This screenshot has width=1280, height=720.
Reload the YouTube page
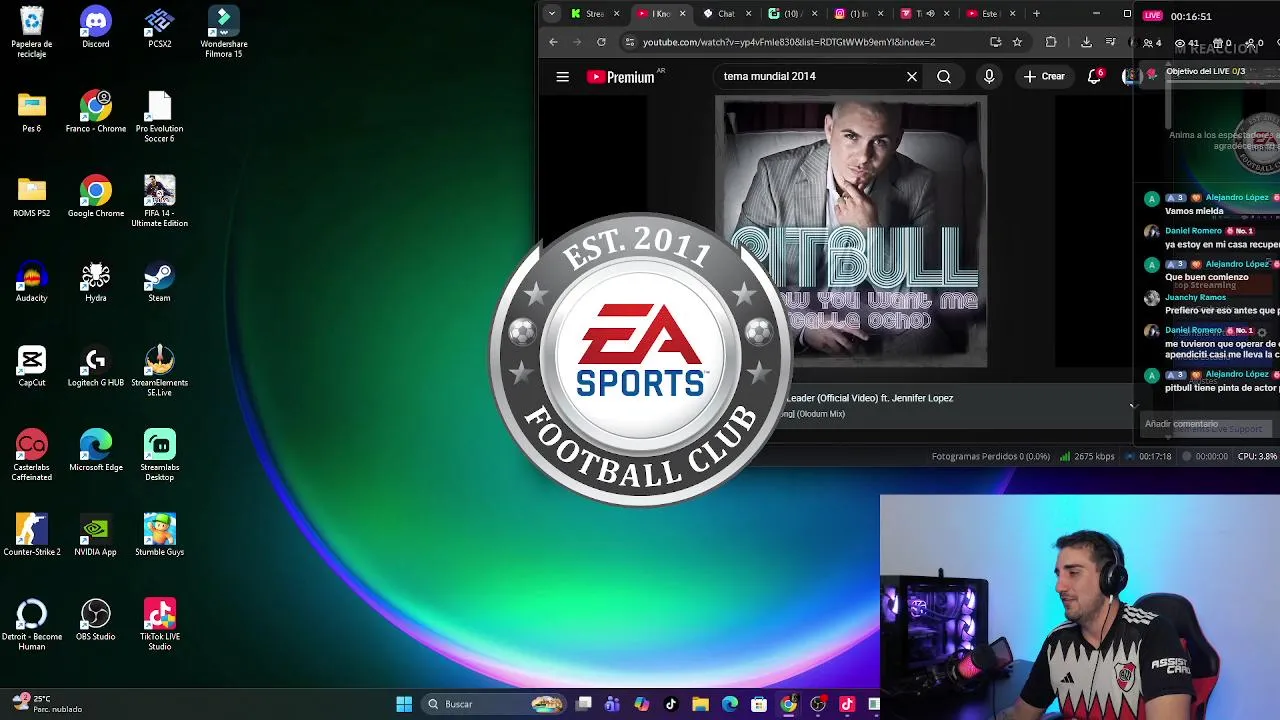coord(601,42)
